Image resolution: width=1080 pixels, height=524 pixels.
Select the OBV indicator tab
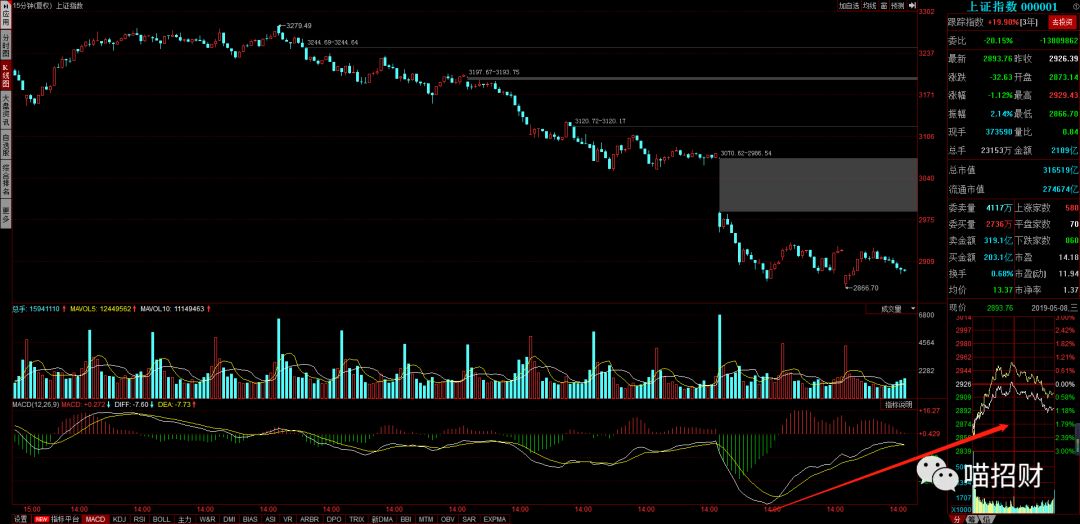(448, 519)
